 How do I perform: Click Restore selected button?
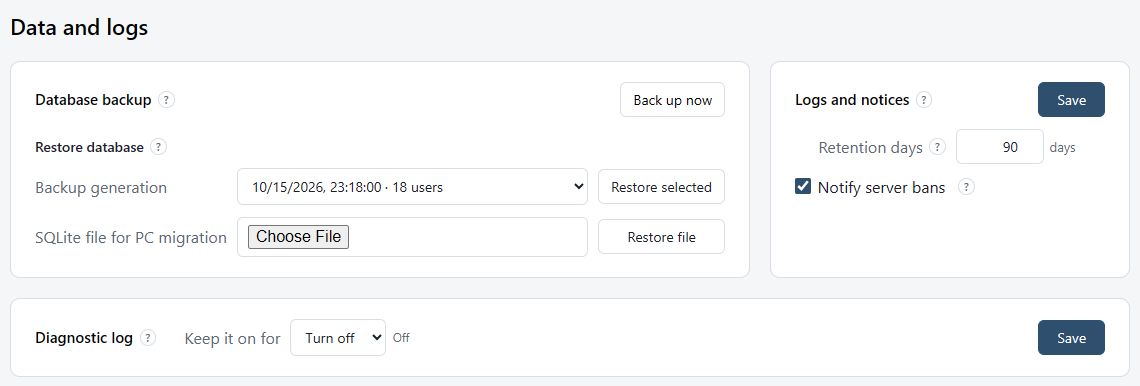click(662, 187)
